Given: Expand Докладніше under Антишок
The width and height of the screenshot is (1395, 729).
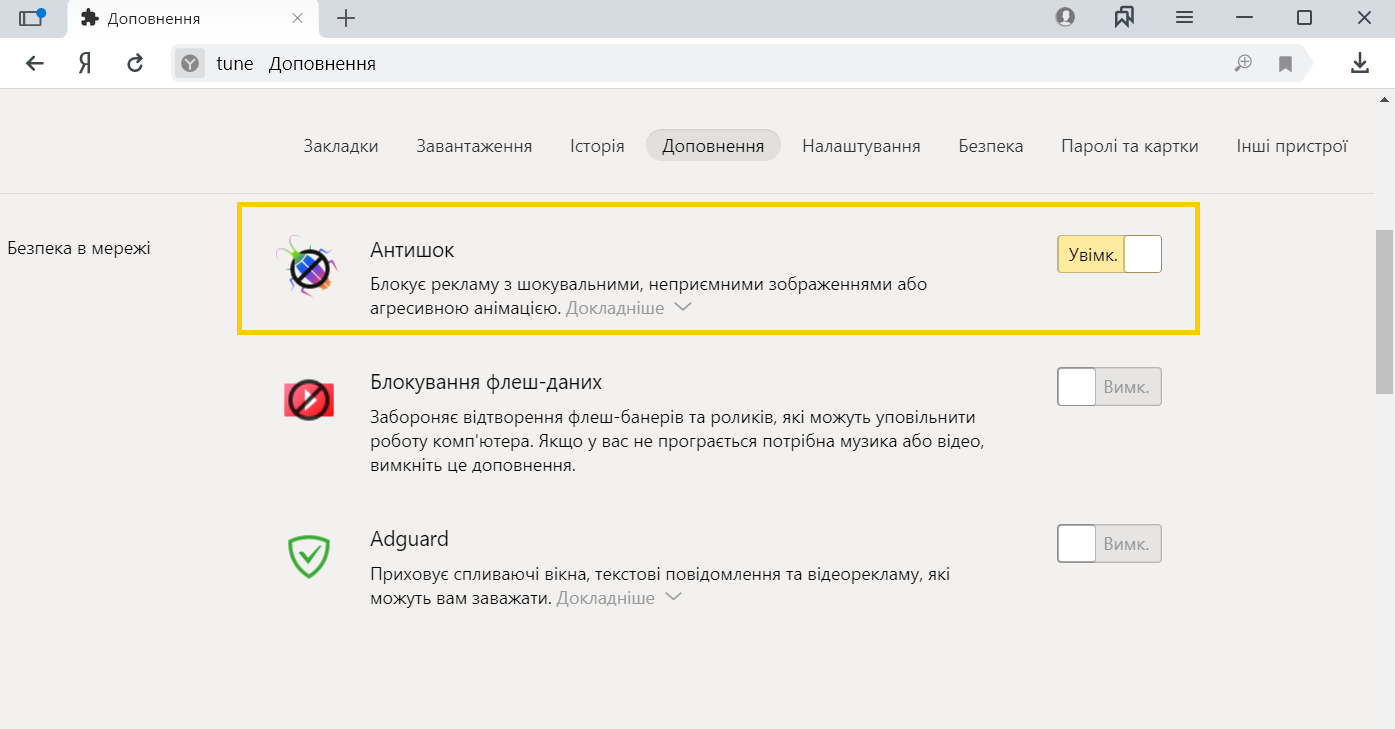Looking at the screenshot, I should pos(628,308).
